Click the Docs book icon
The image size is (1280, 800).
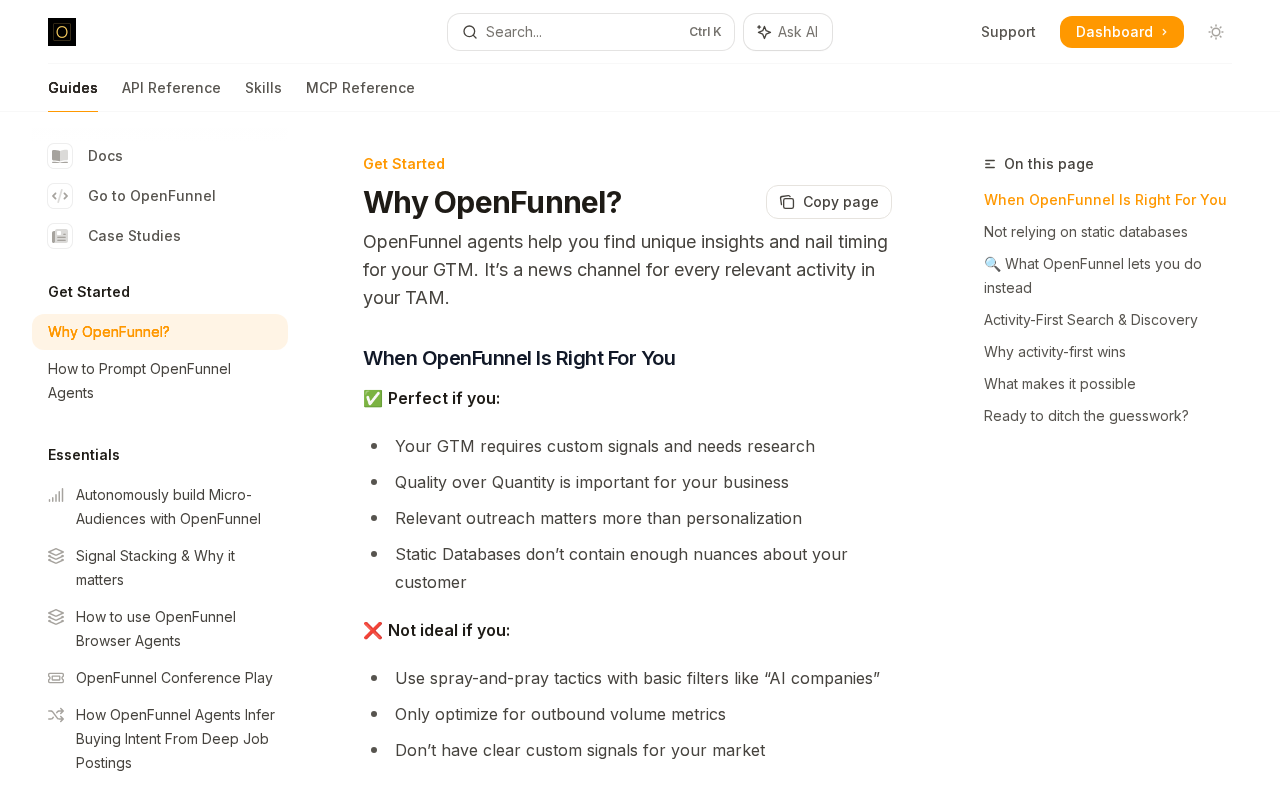click(x=60, y=156)
